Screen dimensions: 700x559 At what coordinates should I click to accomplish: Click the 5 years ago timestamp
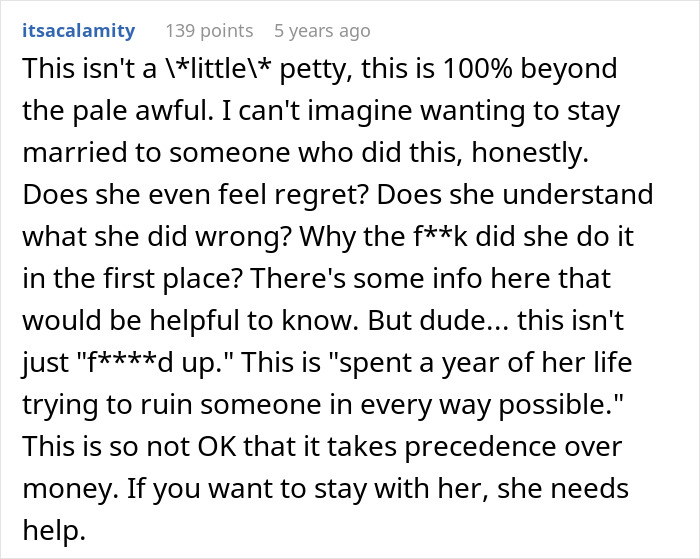point(322,31)
